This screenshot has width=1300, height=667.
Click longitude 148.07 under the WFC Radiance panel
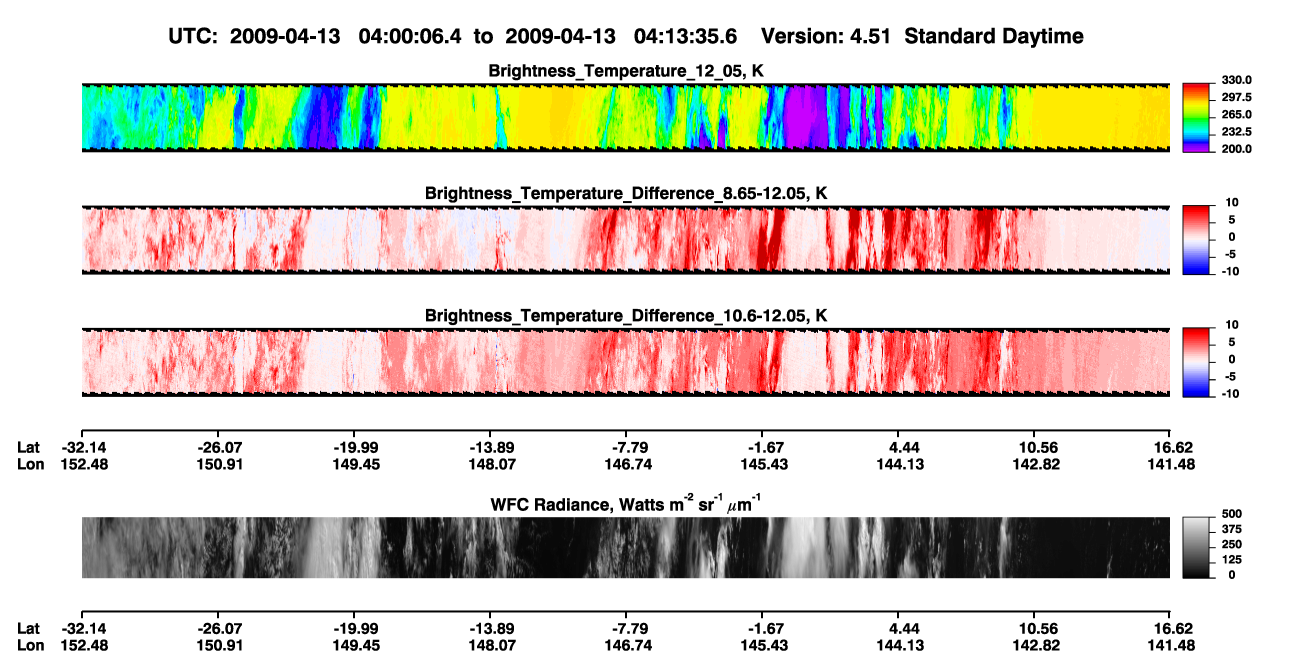click(493, 644)
